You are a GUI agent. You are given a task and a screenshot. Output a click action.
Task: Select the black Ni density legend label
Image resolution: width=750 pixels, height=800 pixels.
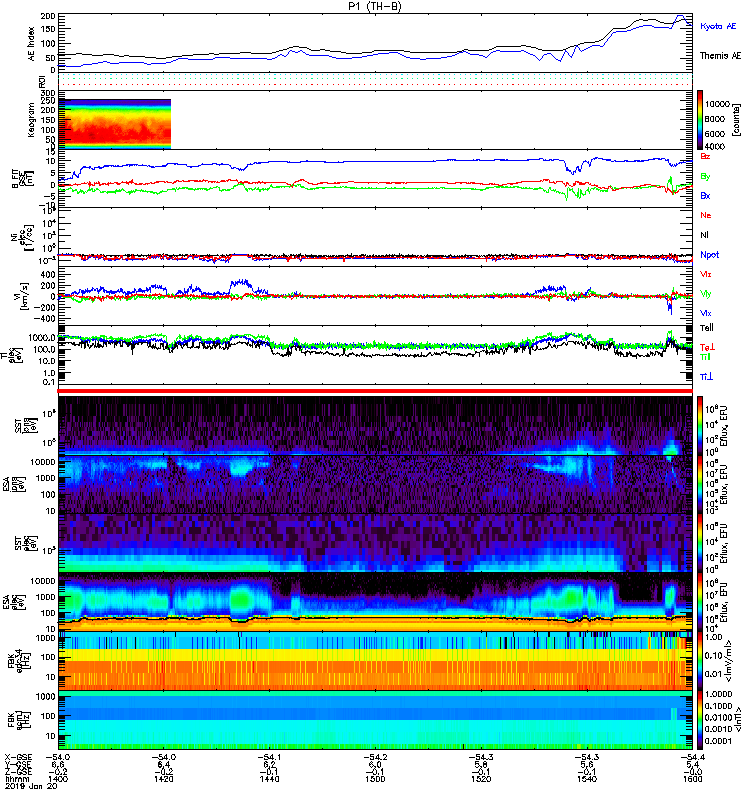pyautogui.click(x=705, y=235)
